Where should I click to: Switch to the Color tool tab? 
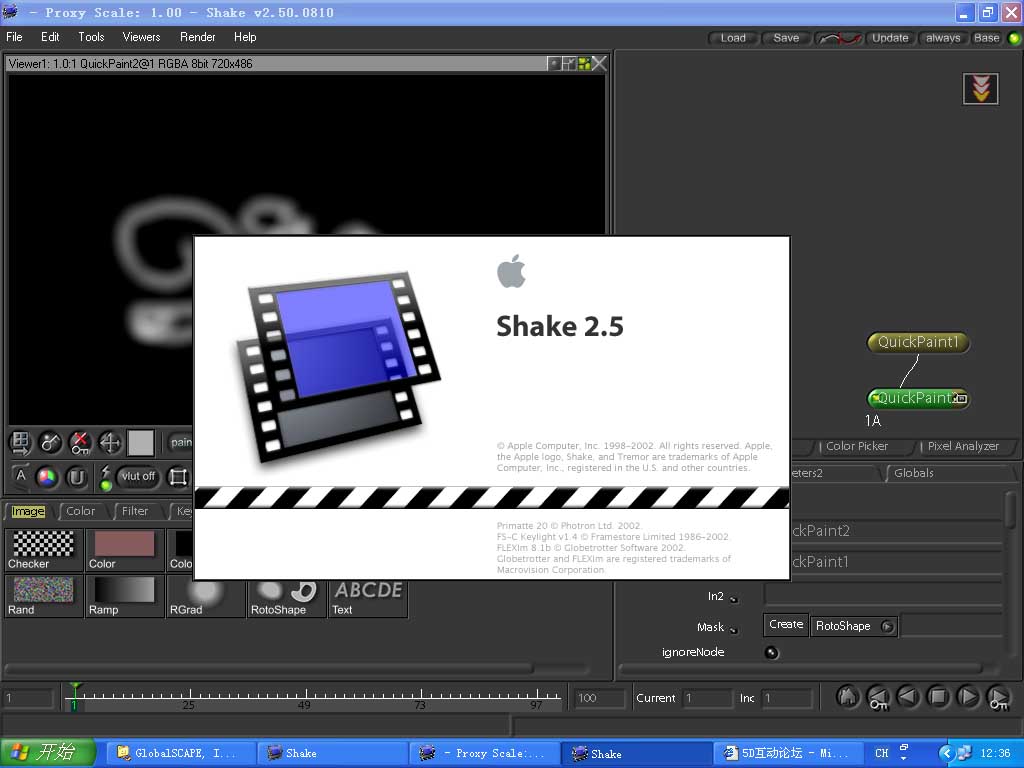[80, 511]
